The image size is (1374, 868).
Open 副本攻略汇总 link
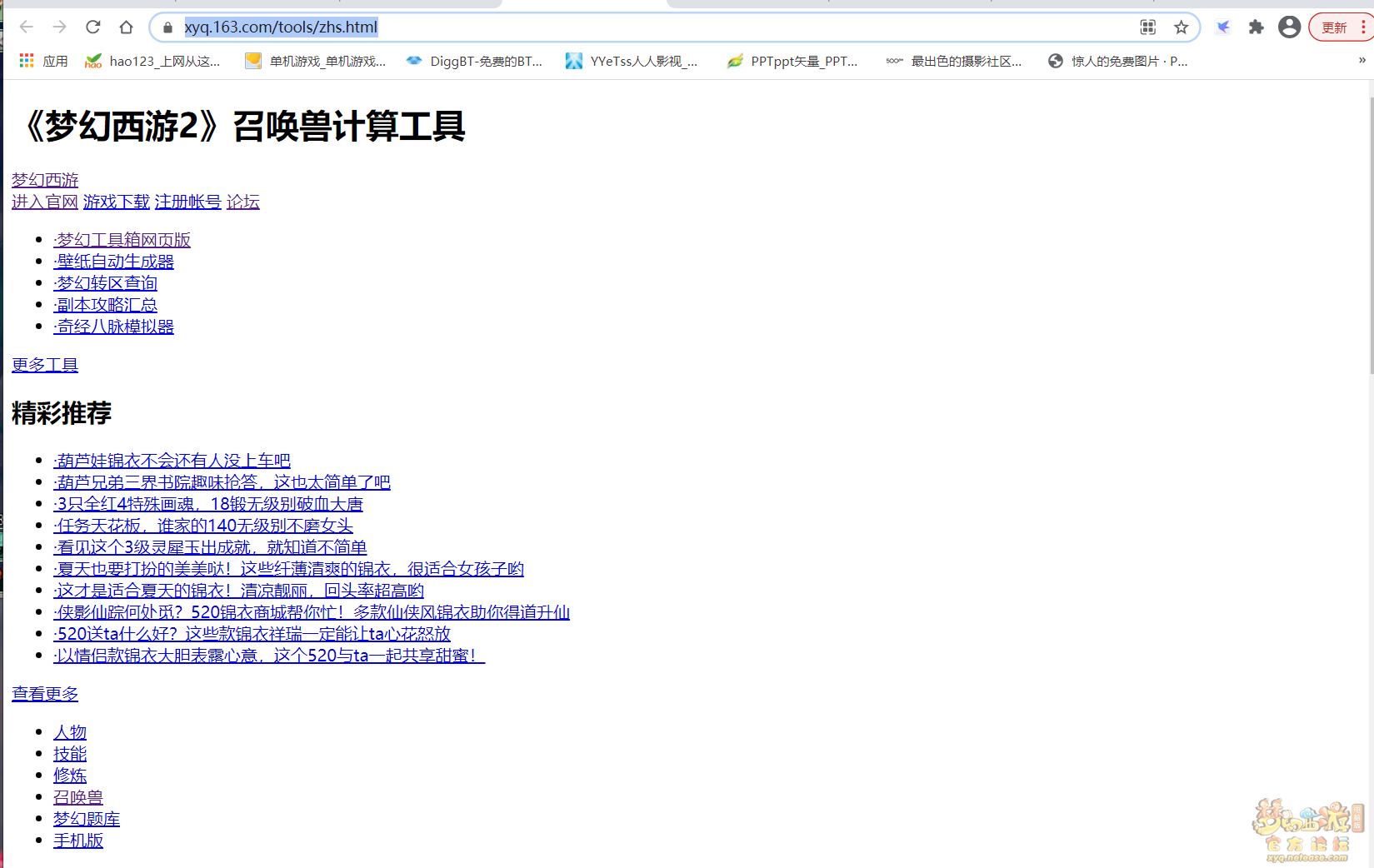pos(105,305)
